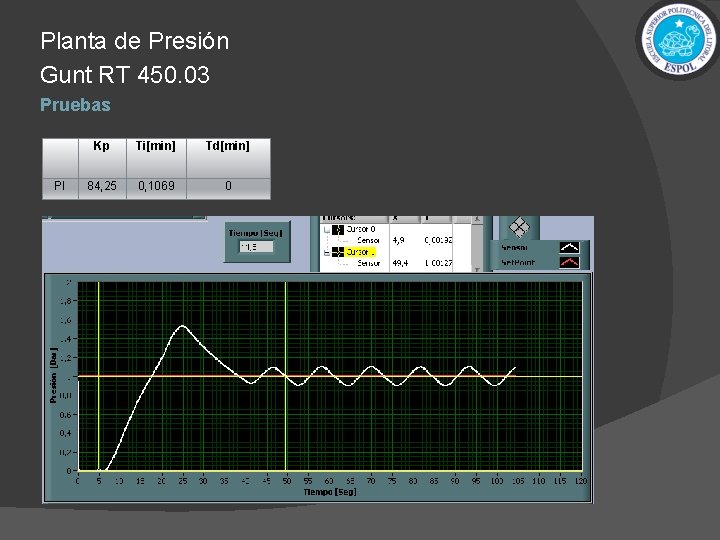Click the Cursor 1 crosshair icon

[338, 252]
